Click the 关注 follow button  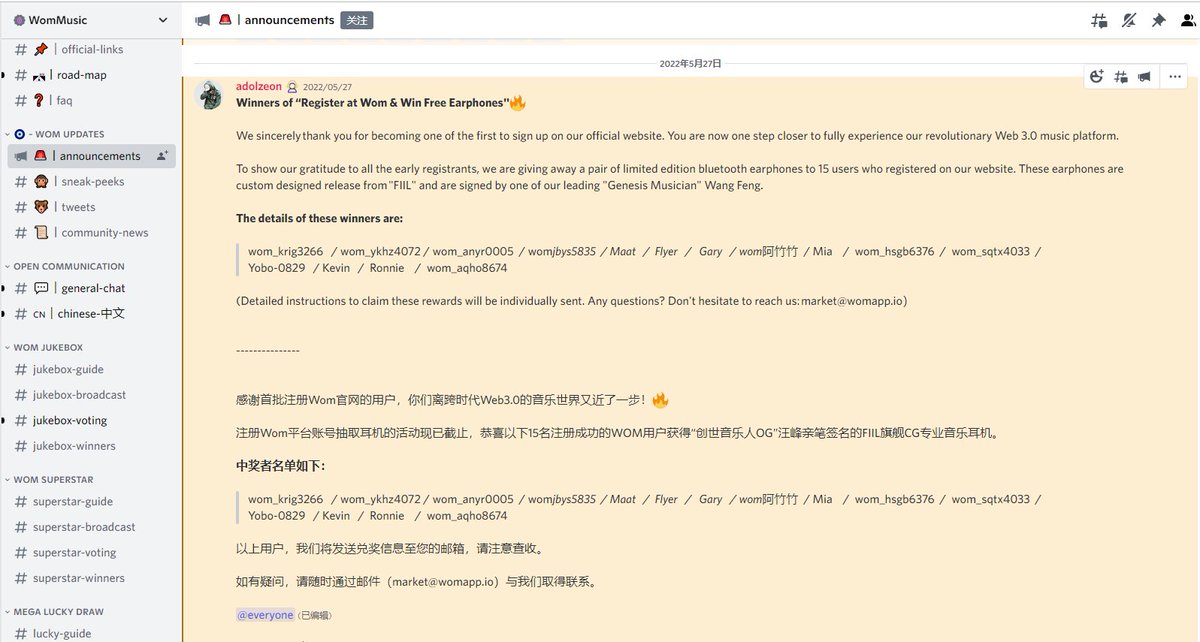click(x=357, y=20)
